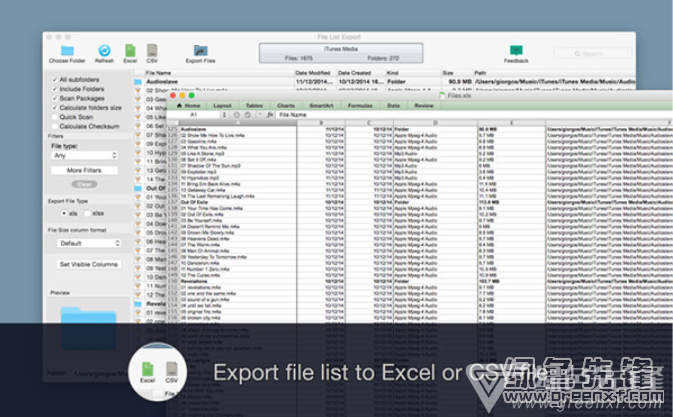Export the list via Excel icon
Screen dimensions: 673x417
[x=130, y=51]
